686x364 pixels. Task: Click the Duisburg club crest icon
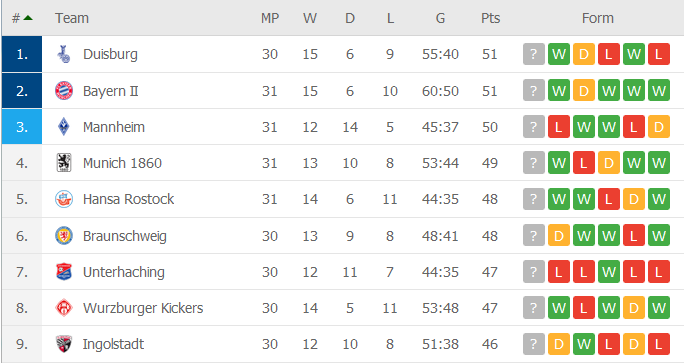point(64,54)
